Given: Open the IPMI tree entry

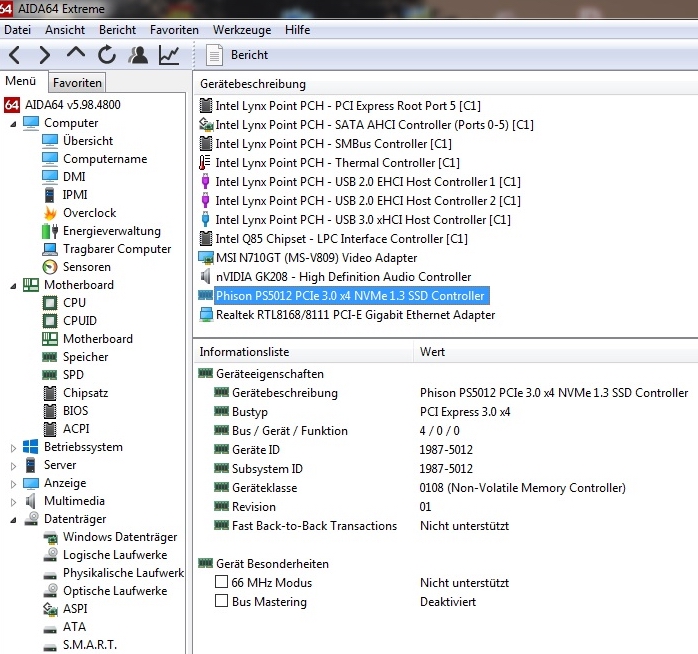Looking at the screenshot, I should click(75, 195).
